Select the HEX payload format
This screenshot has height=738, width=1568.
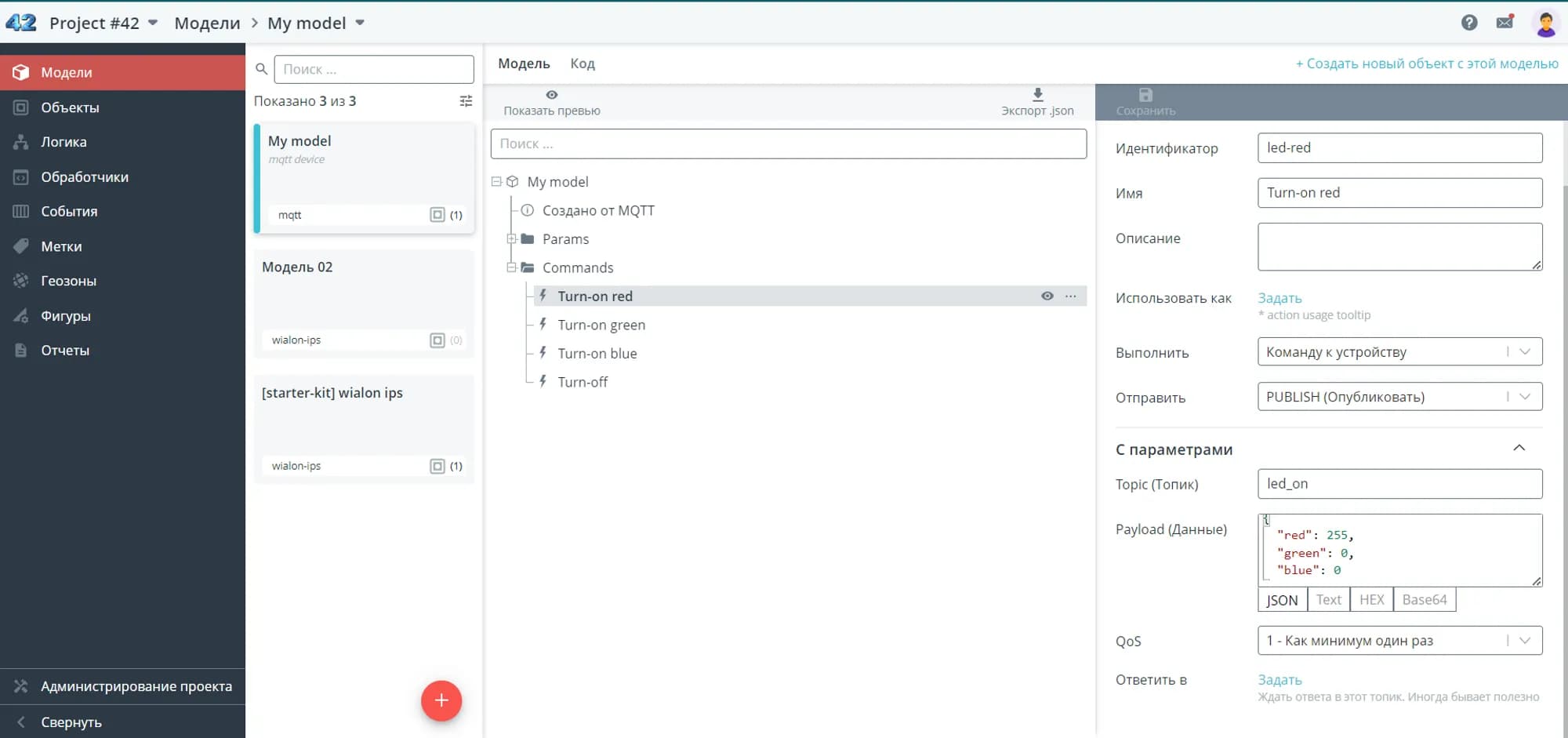1371,600
